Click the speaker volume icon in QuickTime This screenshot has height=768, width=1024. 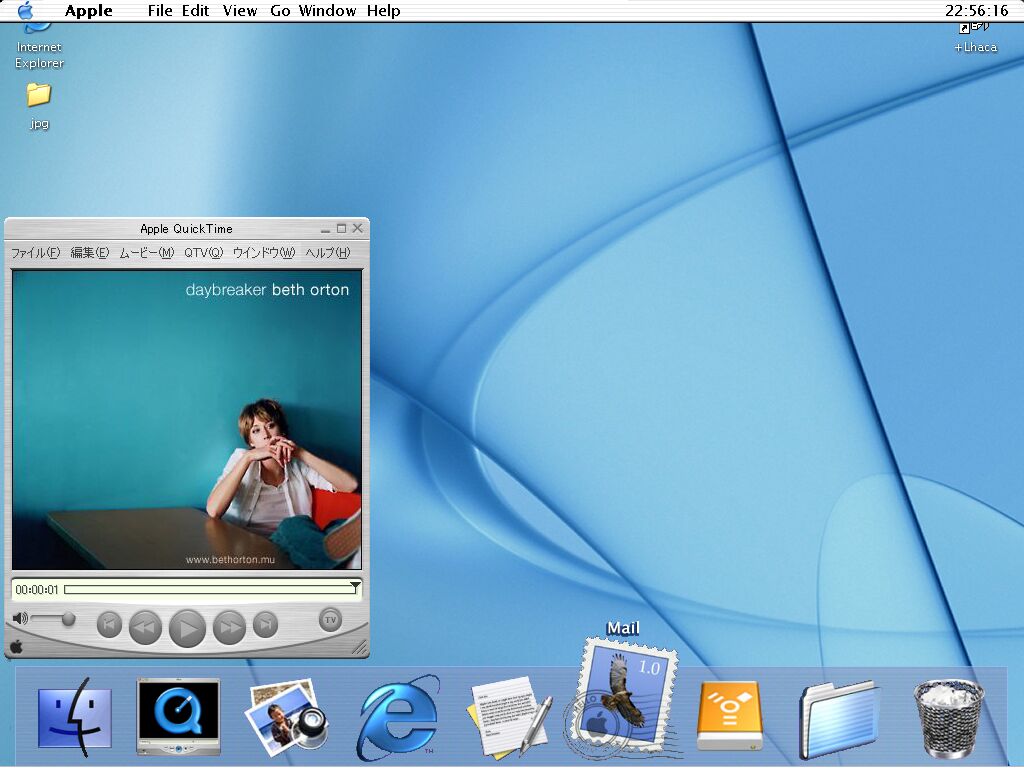20,618
